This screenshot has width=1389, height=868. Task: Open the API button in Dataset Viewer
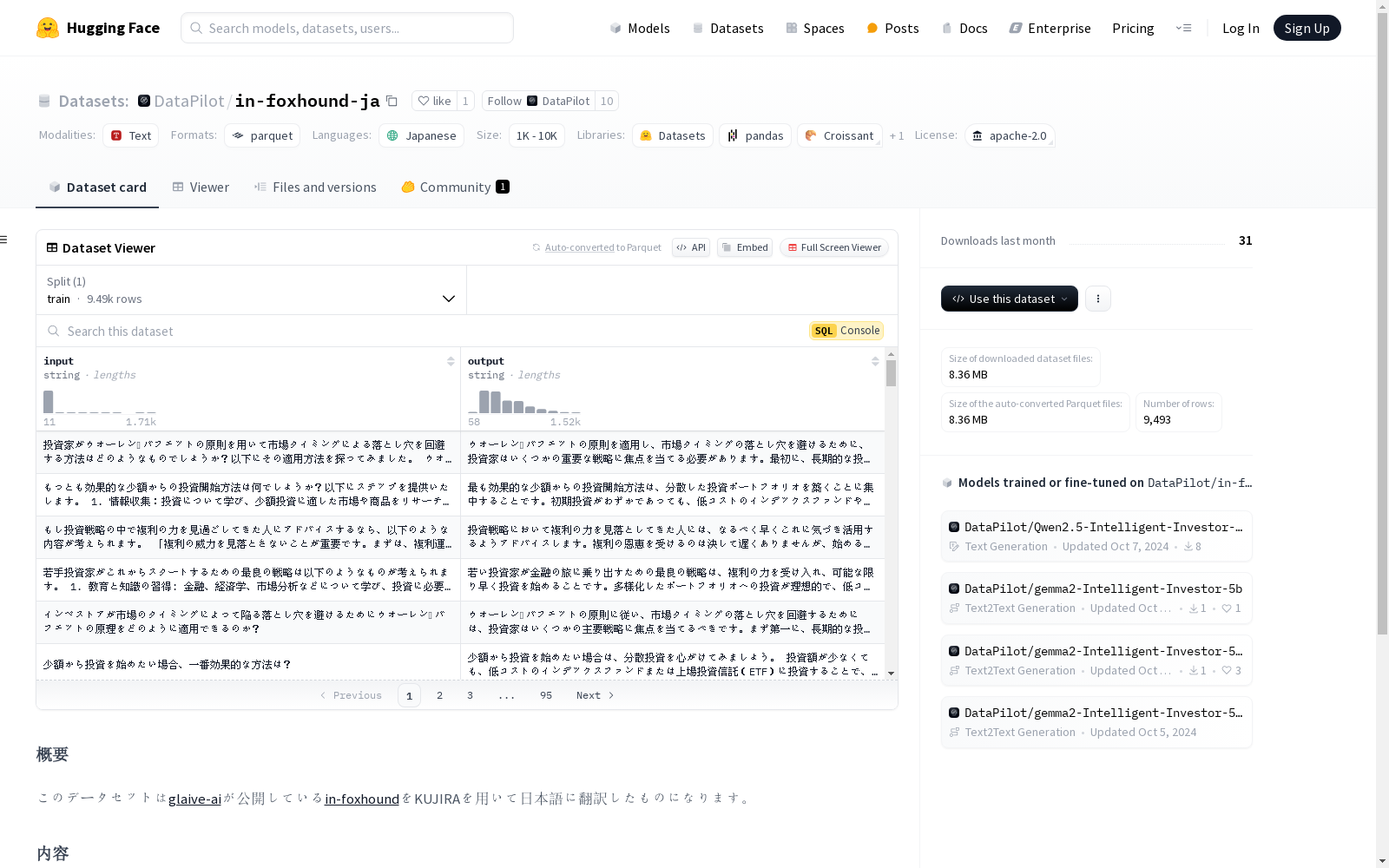click(x=691, y=247)
